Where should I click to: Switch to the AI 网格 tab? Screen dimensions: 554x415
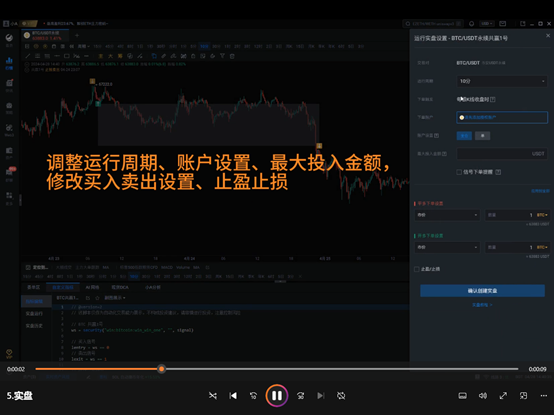pyautogui.click(x=92, y=287)
